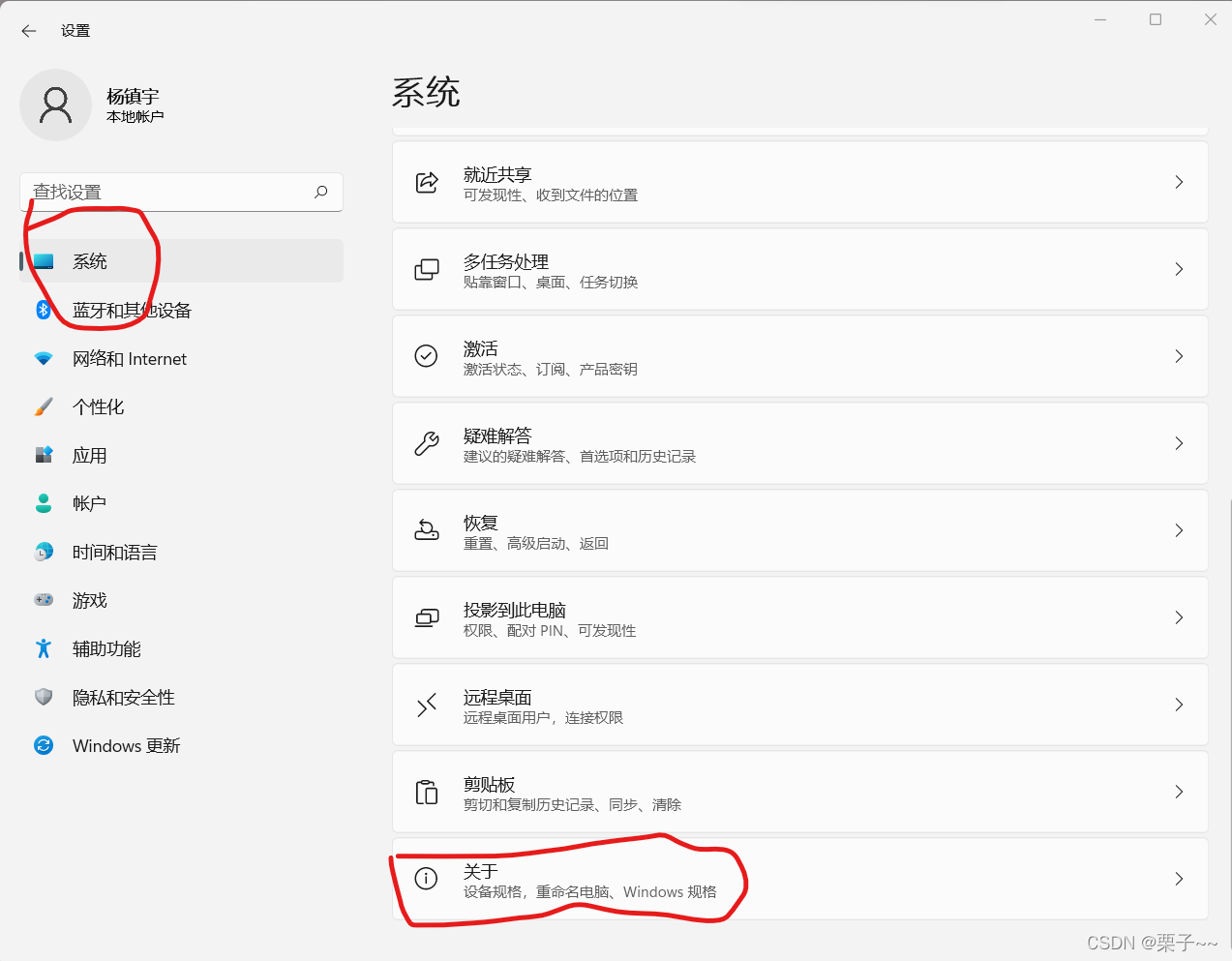The height and width of the screenshot is (961, 1232).
Task: Click the 查找设置 search field
Action: pos(182,192)
